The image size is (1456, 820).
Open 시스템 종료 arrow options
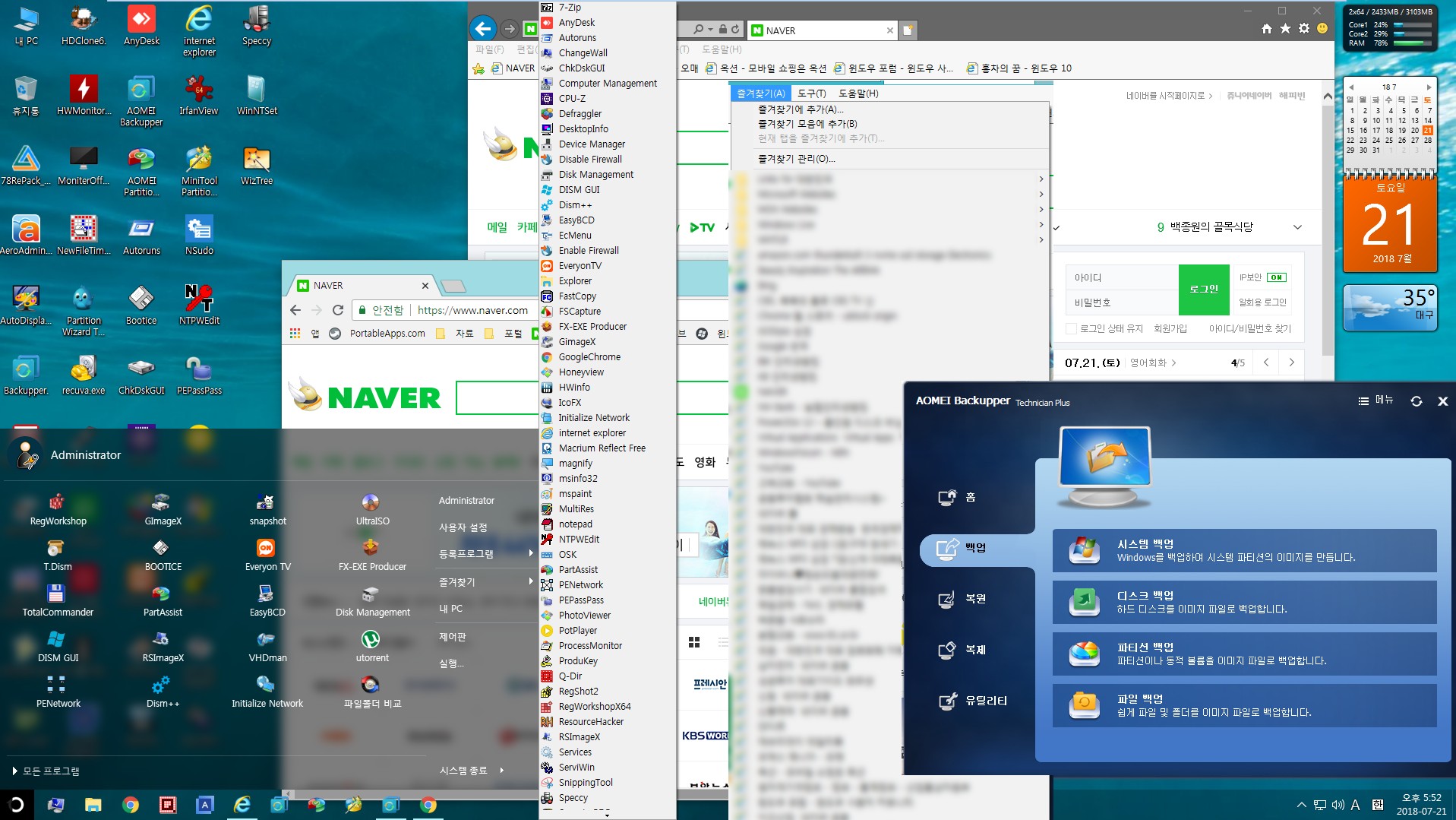click(502, 771)
